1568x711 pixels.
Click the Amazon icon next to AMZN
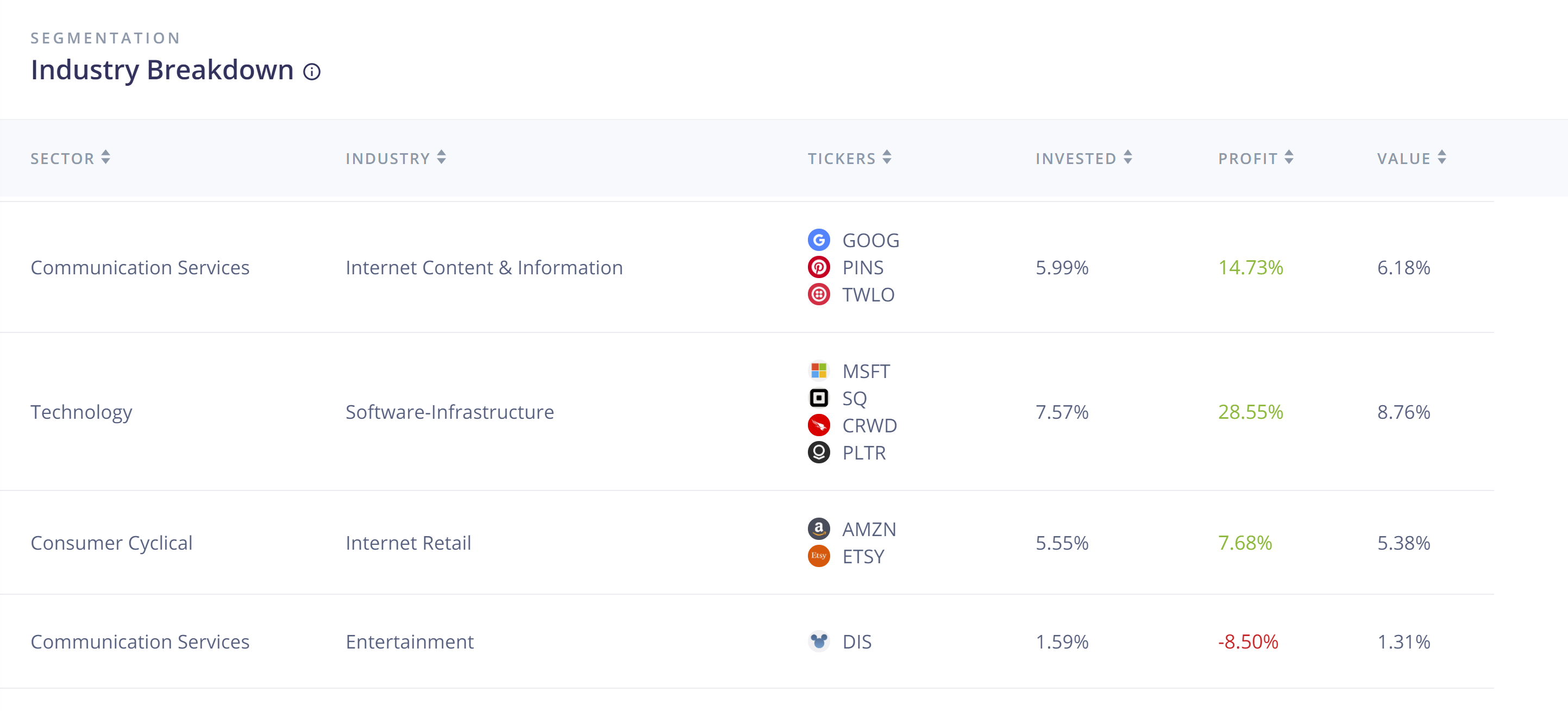819,529
